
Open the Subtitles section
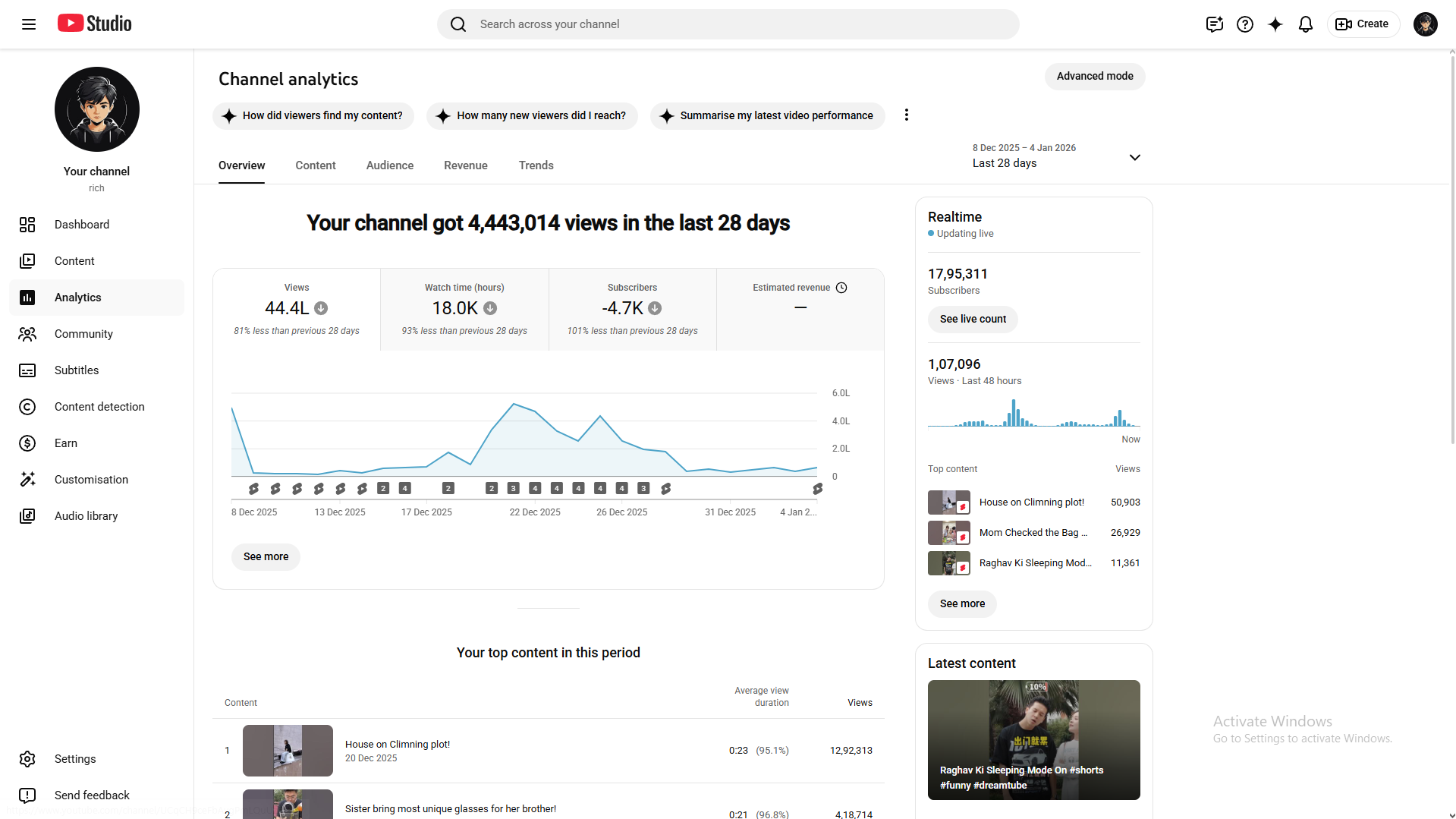77,370
